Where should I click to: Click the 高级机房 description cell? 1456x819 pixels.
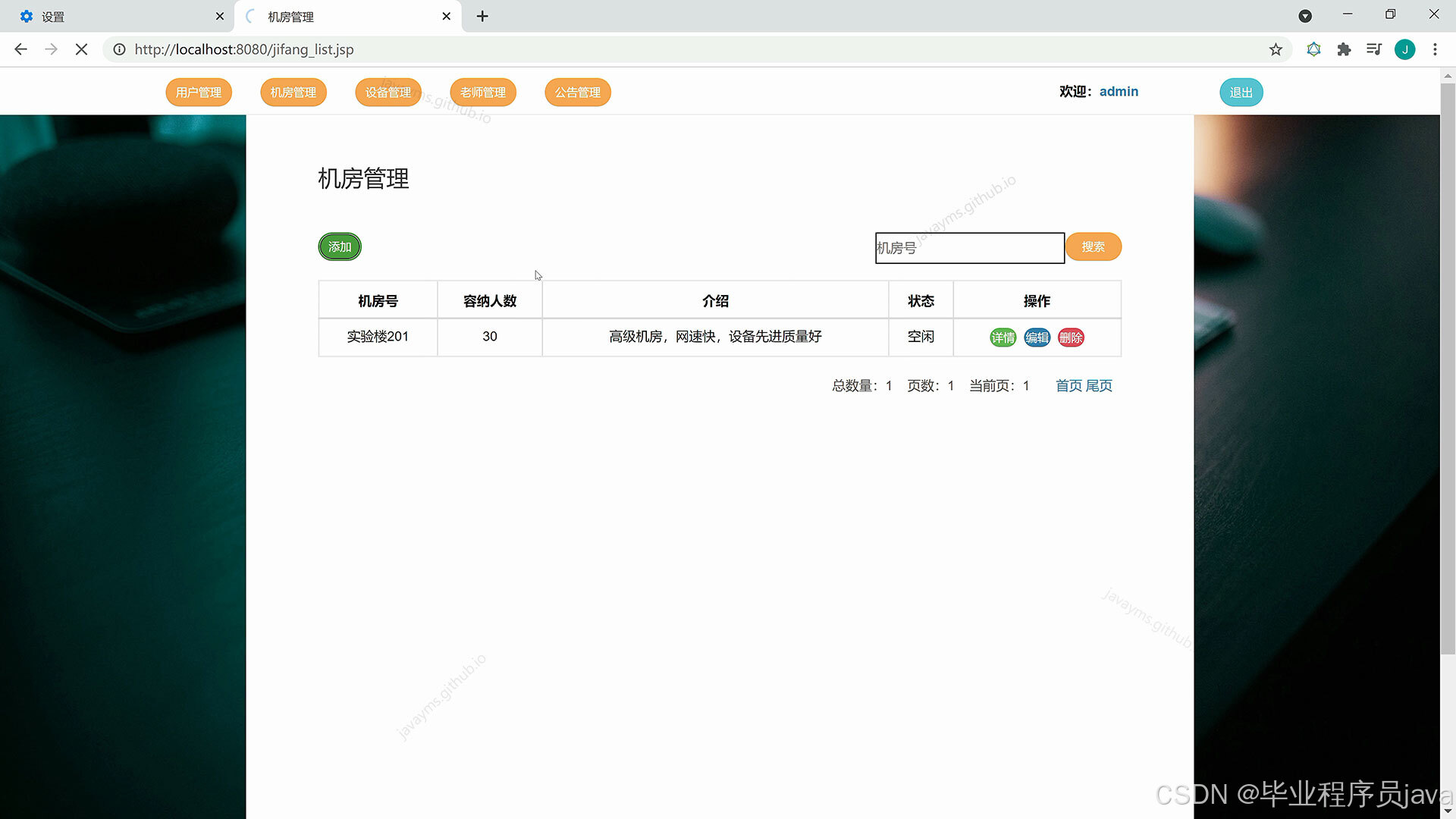[715, 337]
